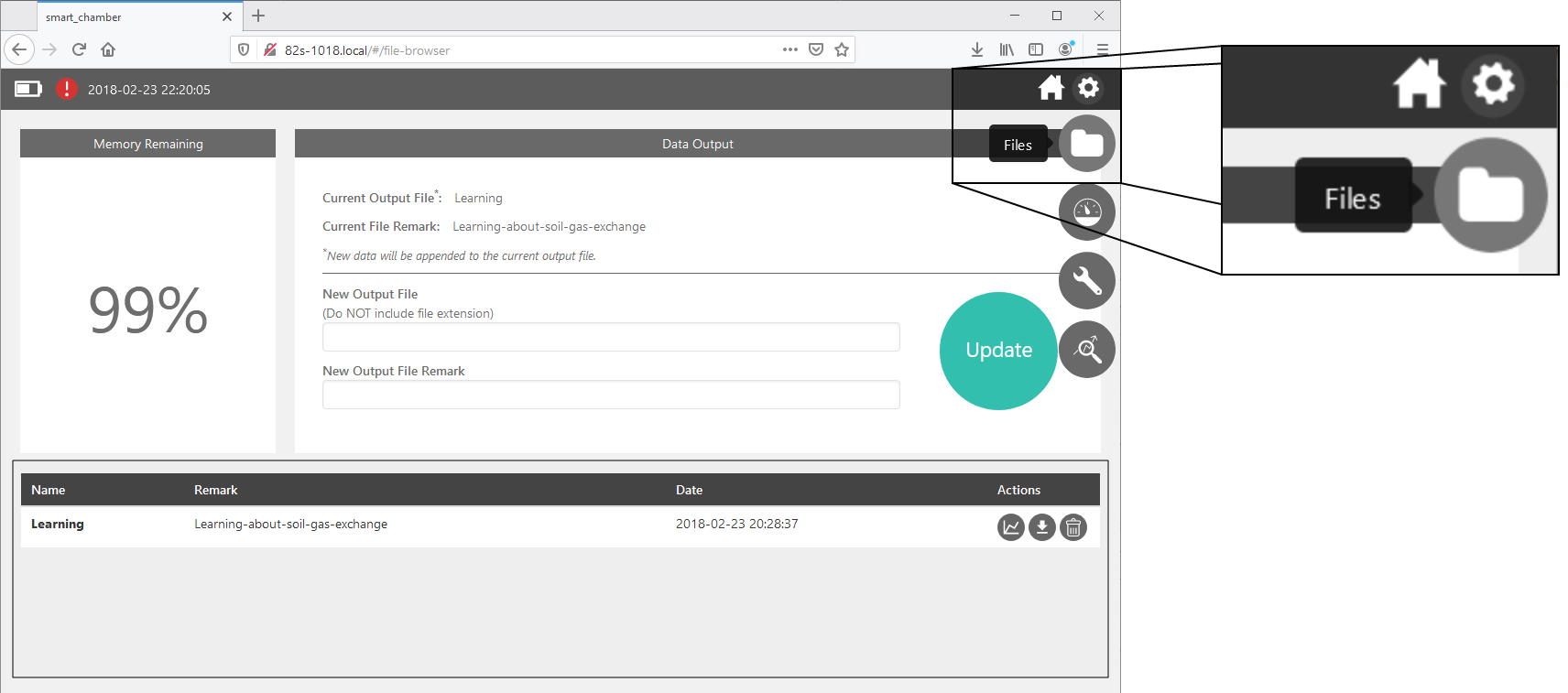
Task: Open a new browser tab
Action: click(258, 16)
